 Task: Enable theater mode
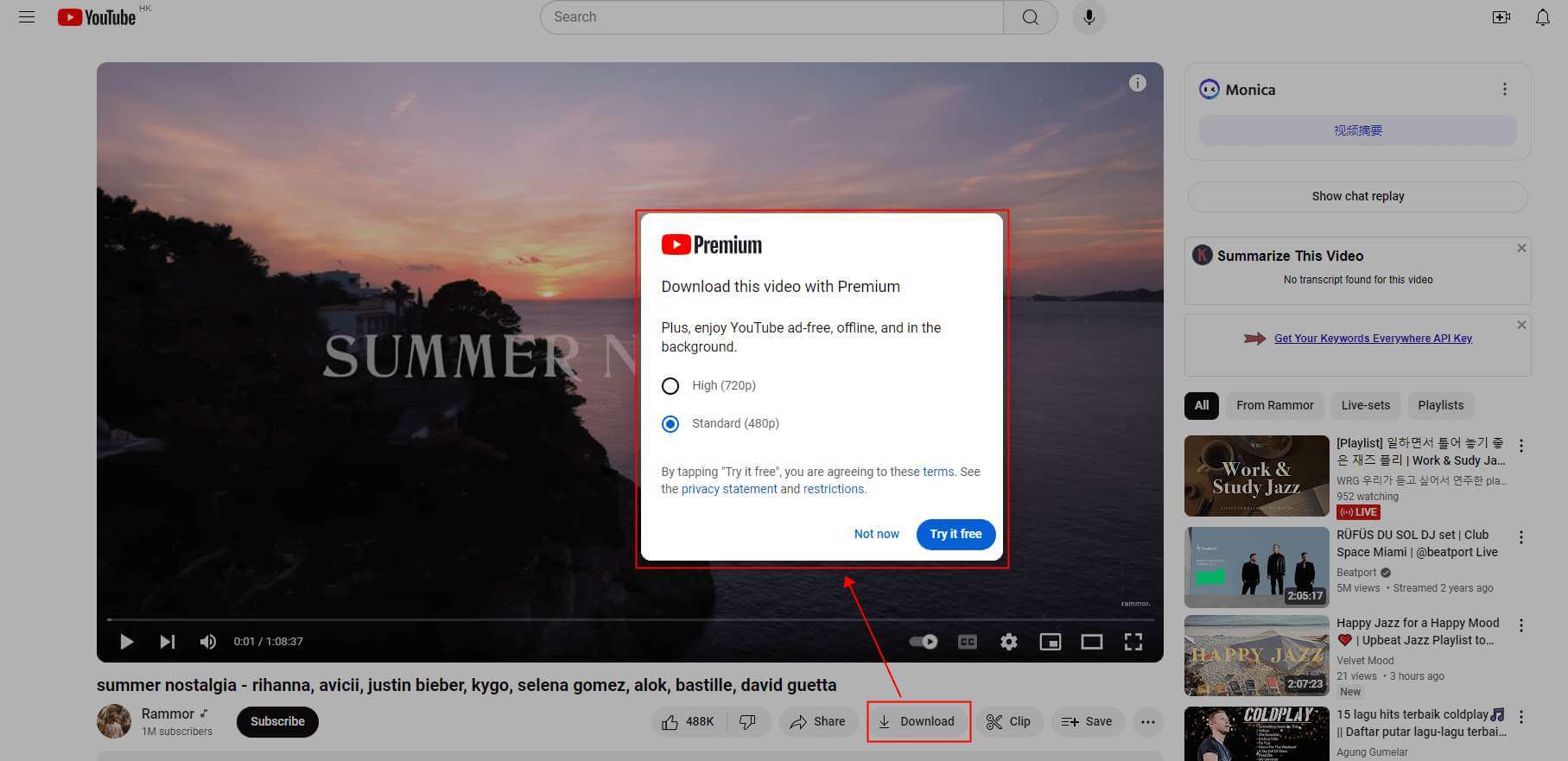click(x=1091, y=642)
